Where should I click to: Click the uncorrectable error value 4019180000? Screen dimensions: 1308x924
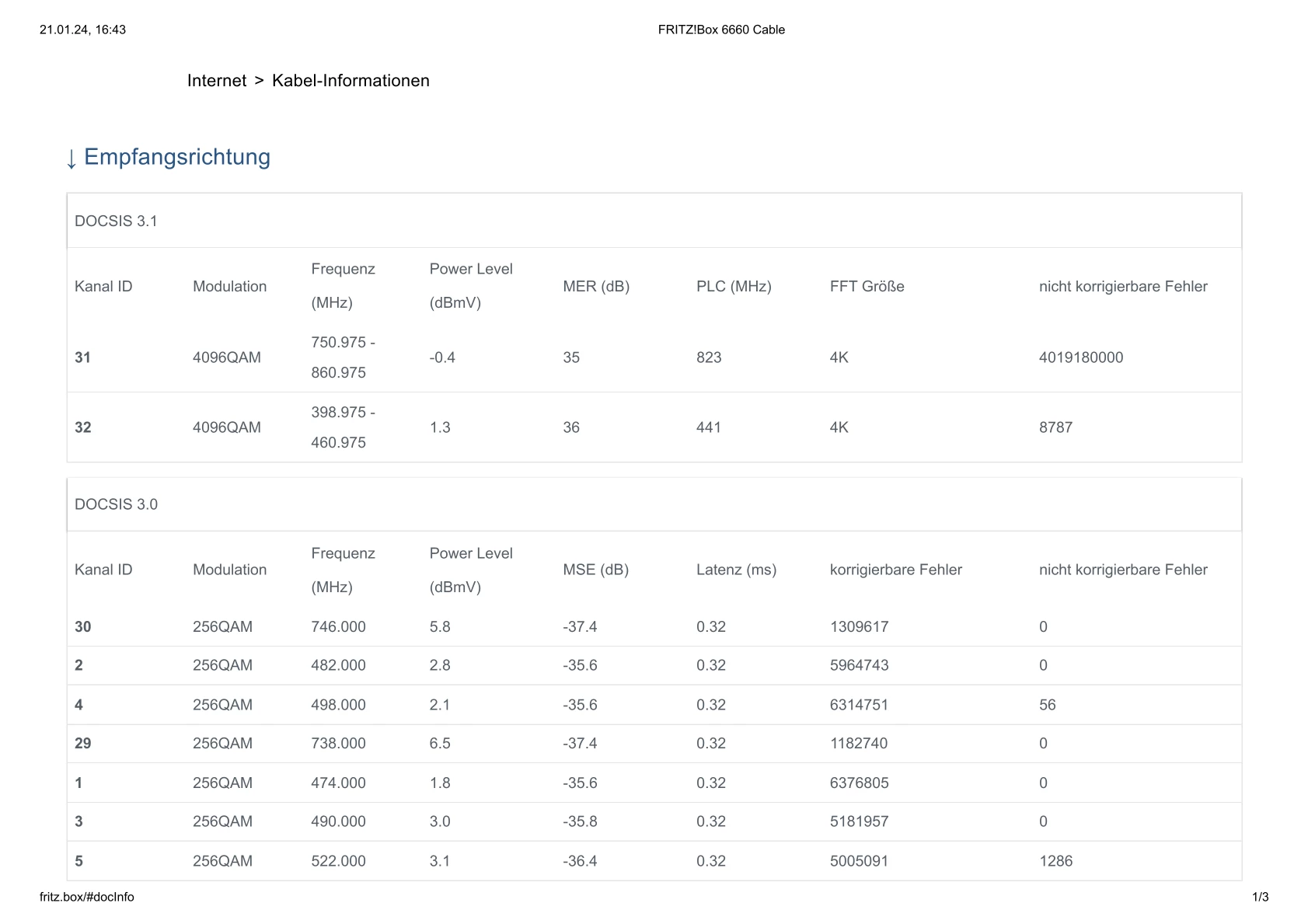coord(1080,357)
